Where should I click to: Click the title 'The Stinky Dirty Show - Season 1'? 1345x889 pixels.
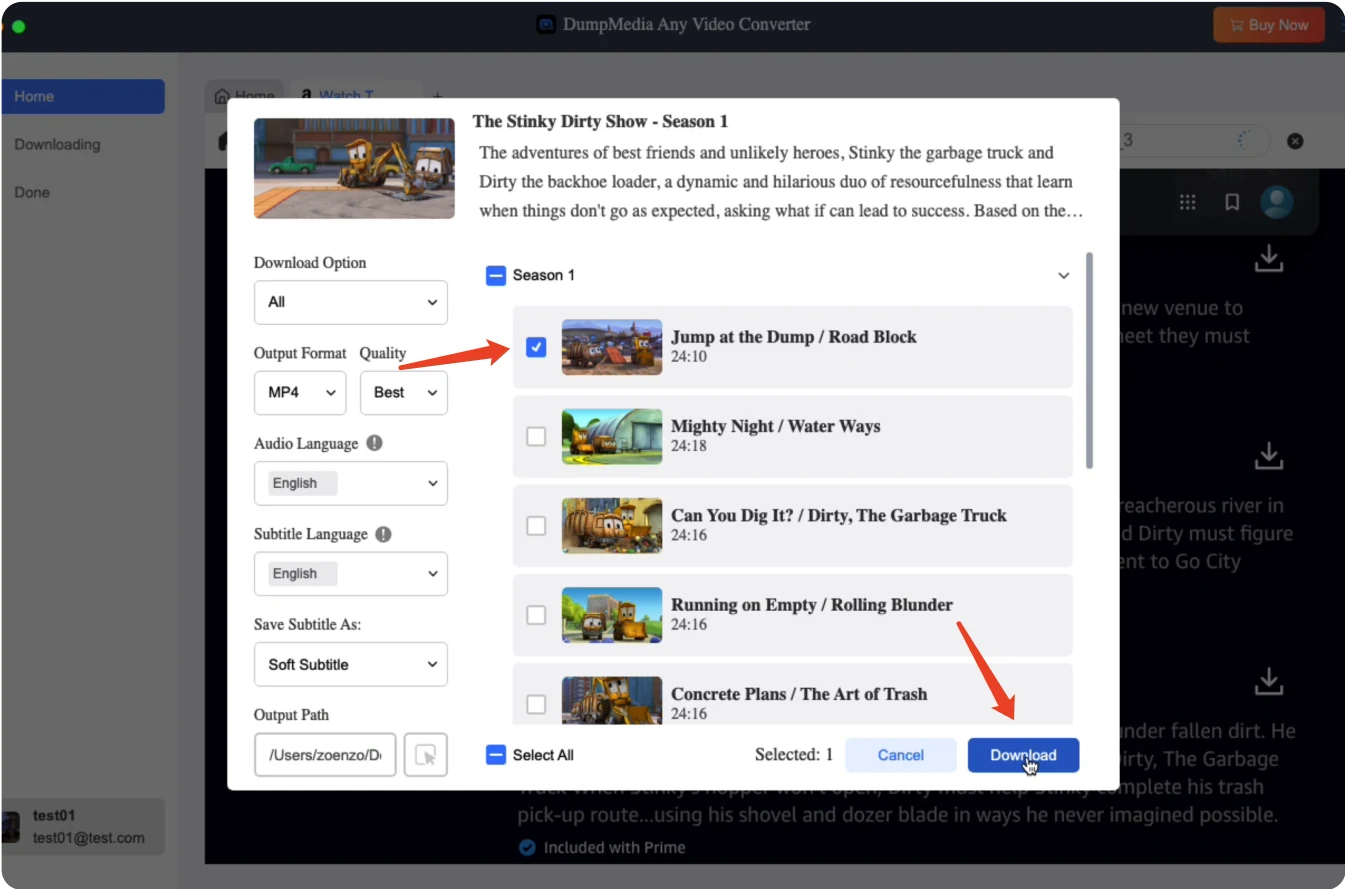click(600, 122)
